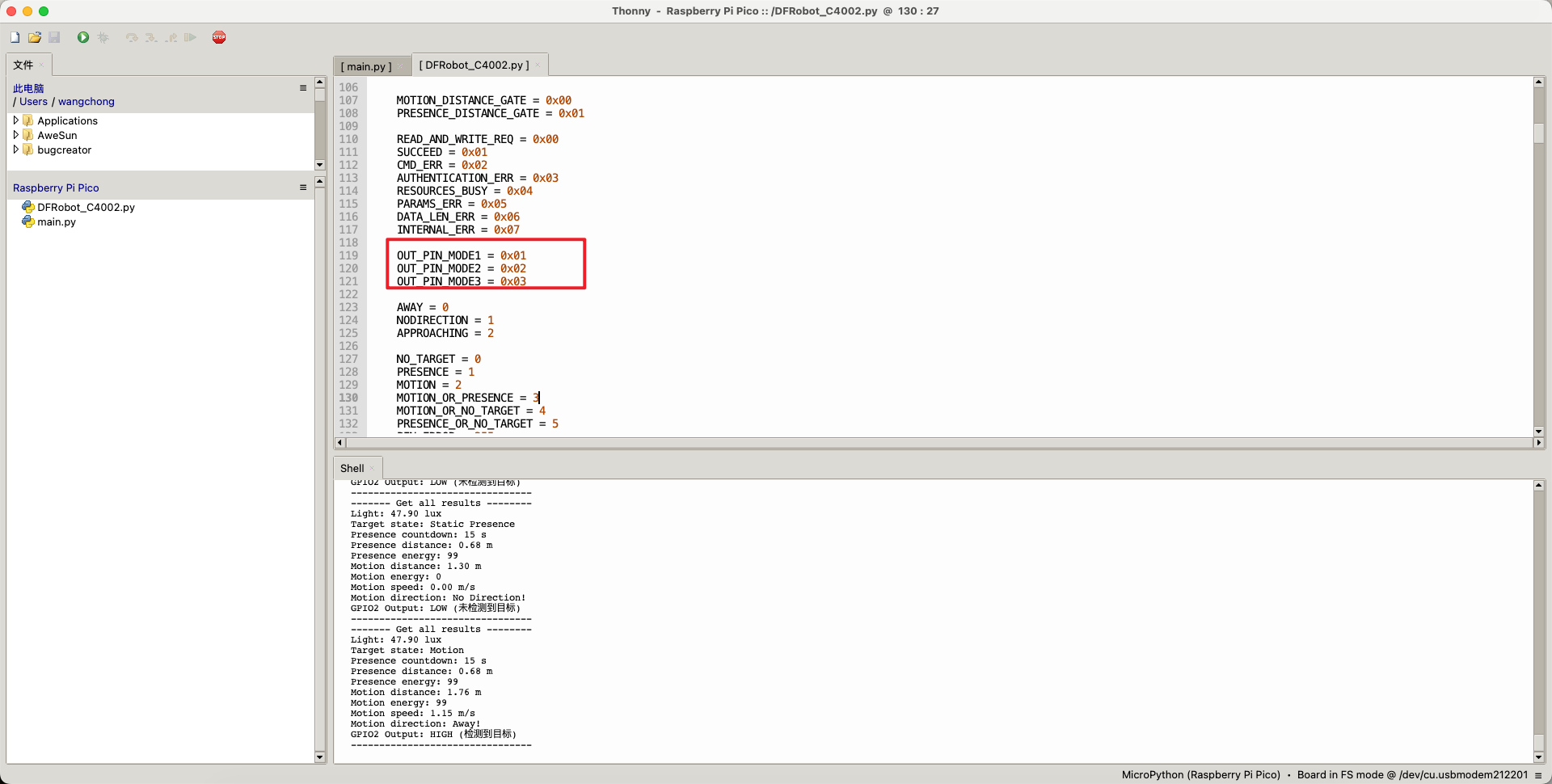Click line 119 OUT_PIN_MODE1 code
The image size is (1552, 784).
(461, 255)
